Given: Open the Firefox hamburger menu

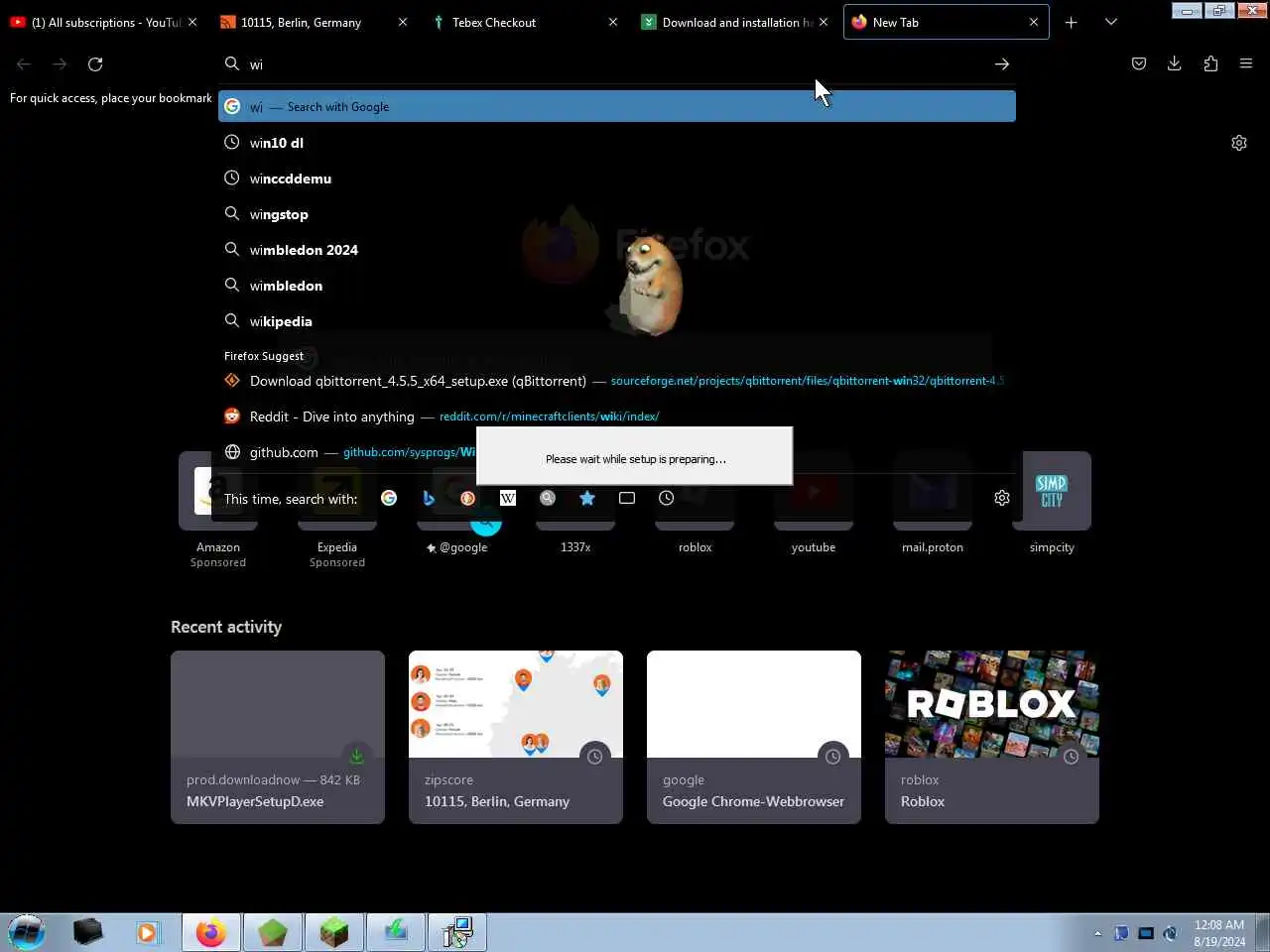Looking at the screenshot, I should pyautogui.click(x=1246, y=63).
